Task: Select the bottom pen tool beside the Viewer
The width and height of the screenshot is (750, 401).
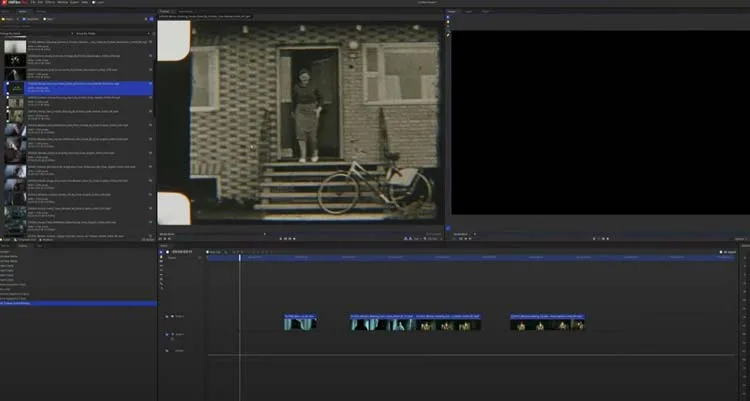Action: [x=448, y=35]
